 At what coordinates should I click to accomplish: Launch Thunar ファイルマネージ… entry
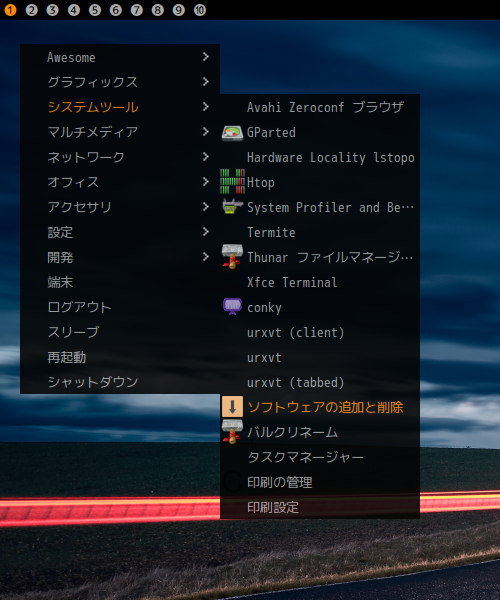coord(320,257)
